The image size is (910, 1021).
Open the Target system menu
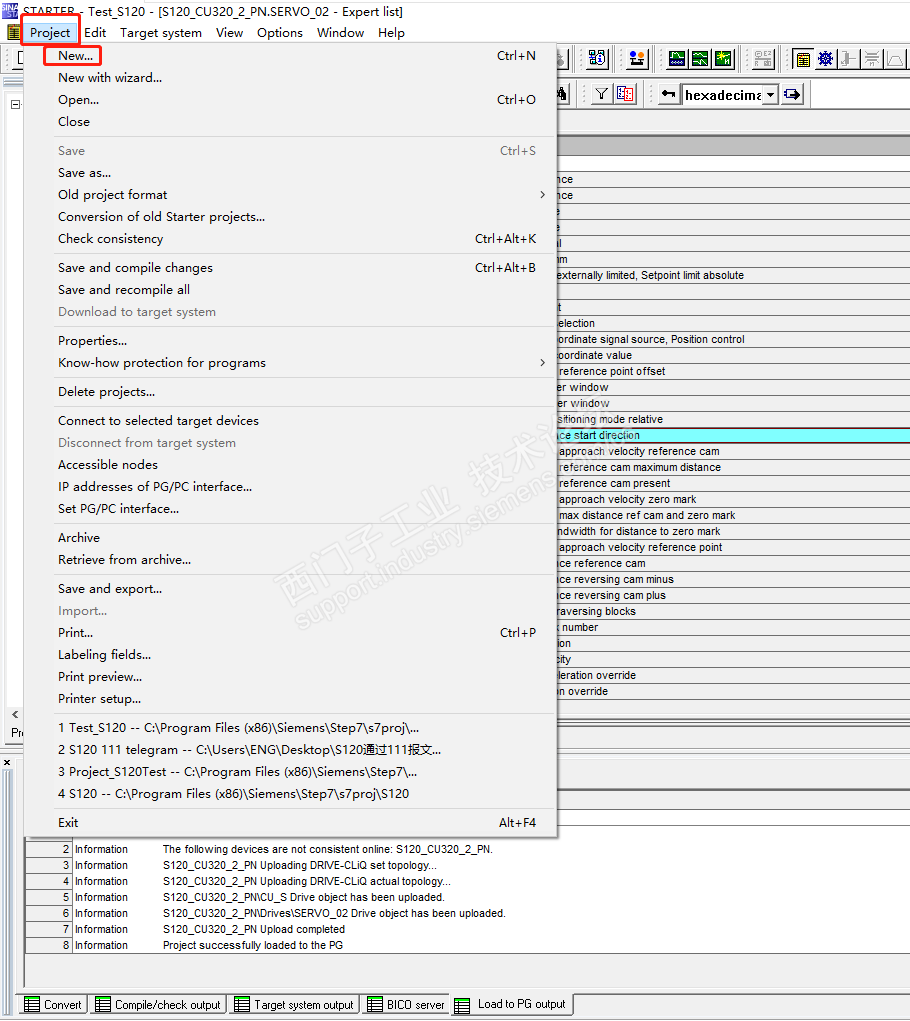pos(161,33)
